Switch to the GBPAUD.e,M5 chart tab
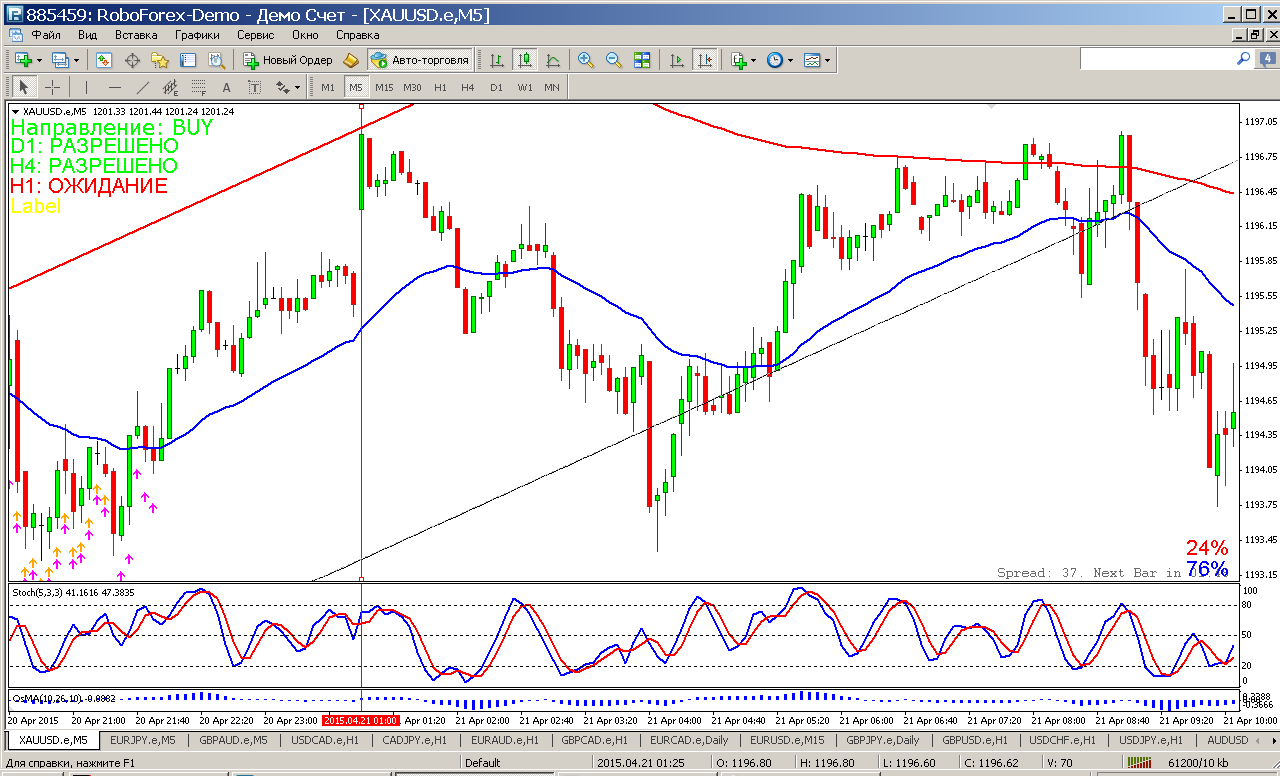The width and height of the screenshot is (1288, 776). coord(233,741)
